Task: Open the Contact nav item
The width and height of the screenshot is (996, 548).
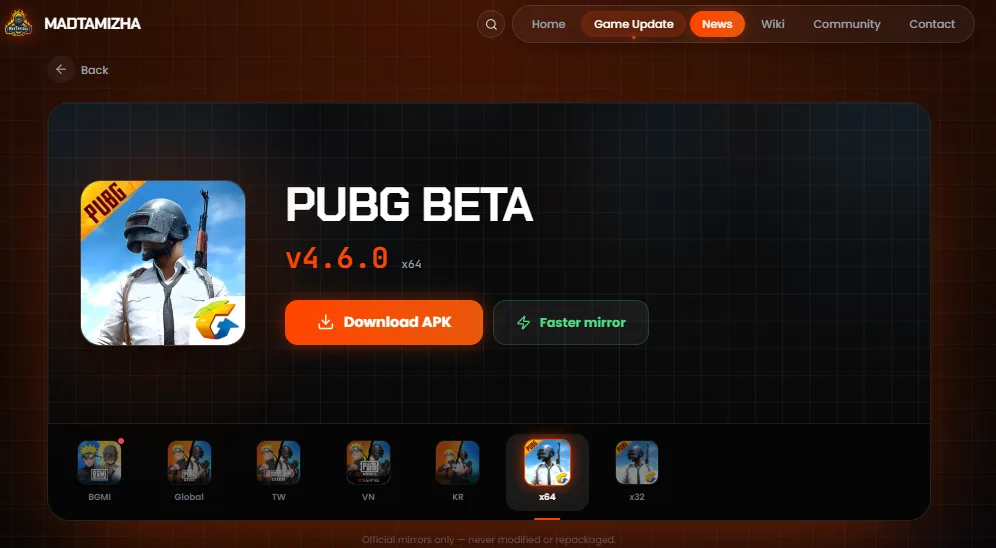Action: pos(932,24)
